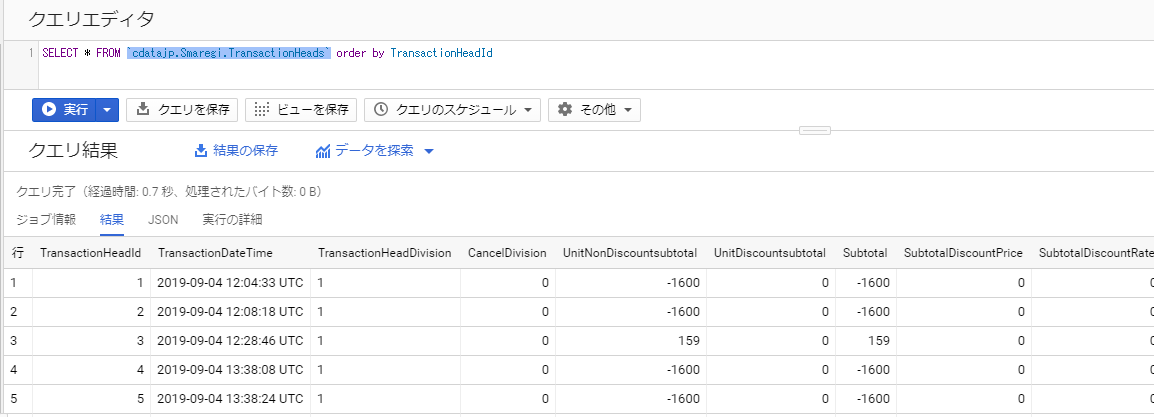Click CancelDivision column header

[x=507, y=253]
